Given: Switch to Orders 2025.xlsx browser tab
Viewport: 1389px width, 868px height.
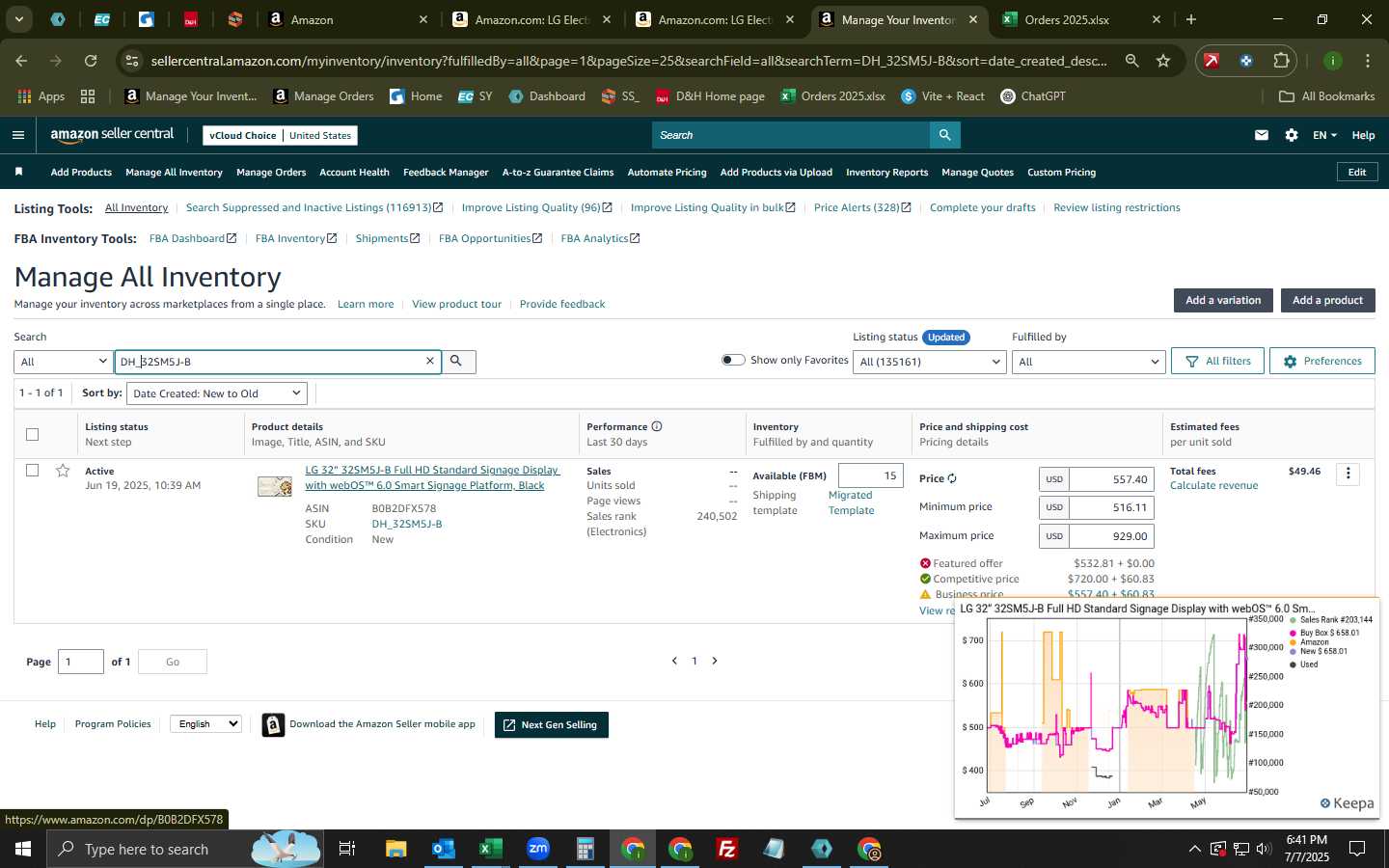Looking at the screenshot, I should [1080, 19].
